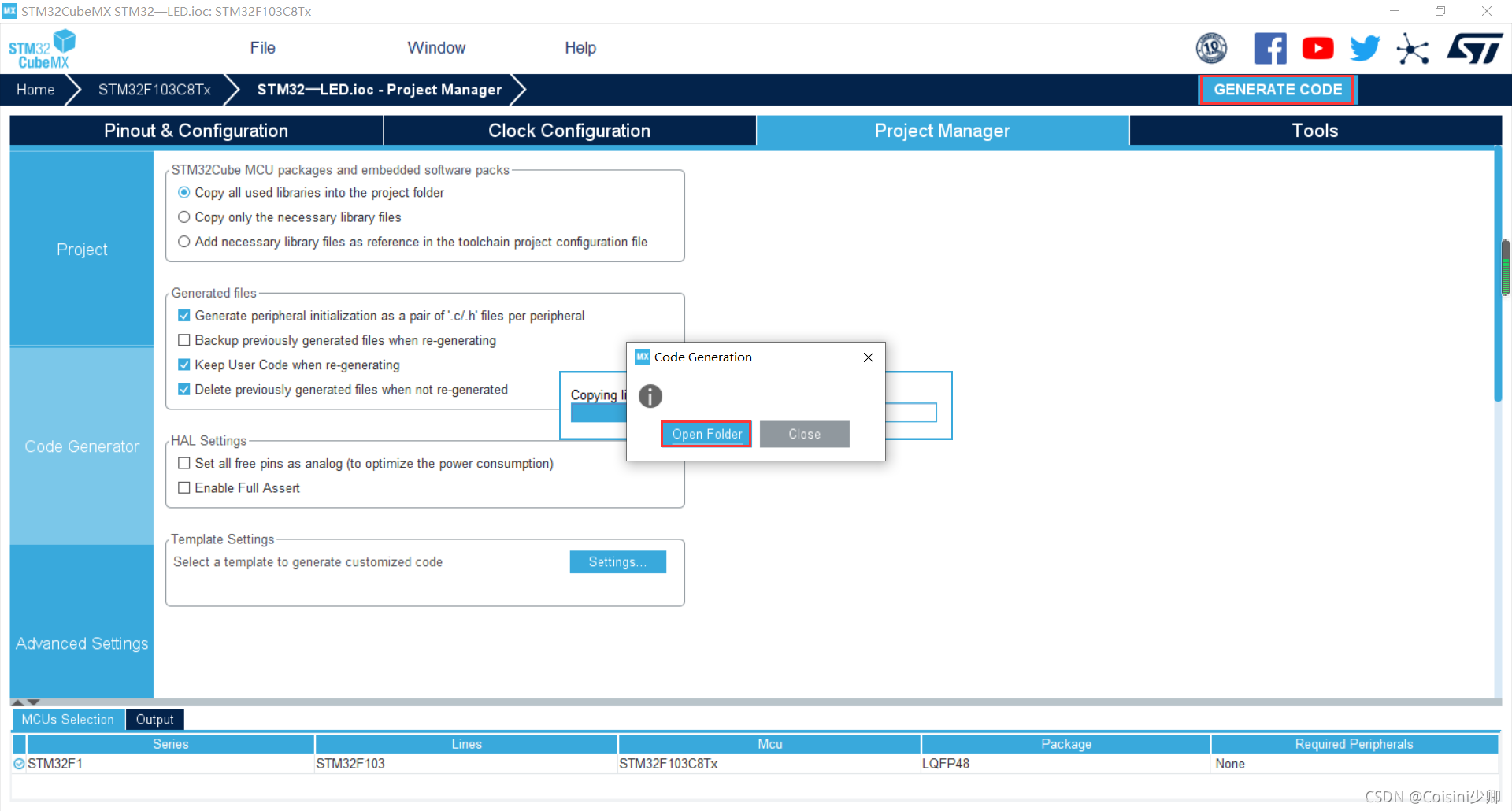Select the STM32F103 lines cell
The image size is (1512, 811).
[x=466, y=764]
